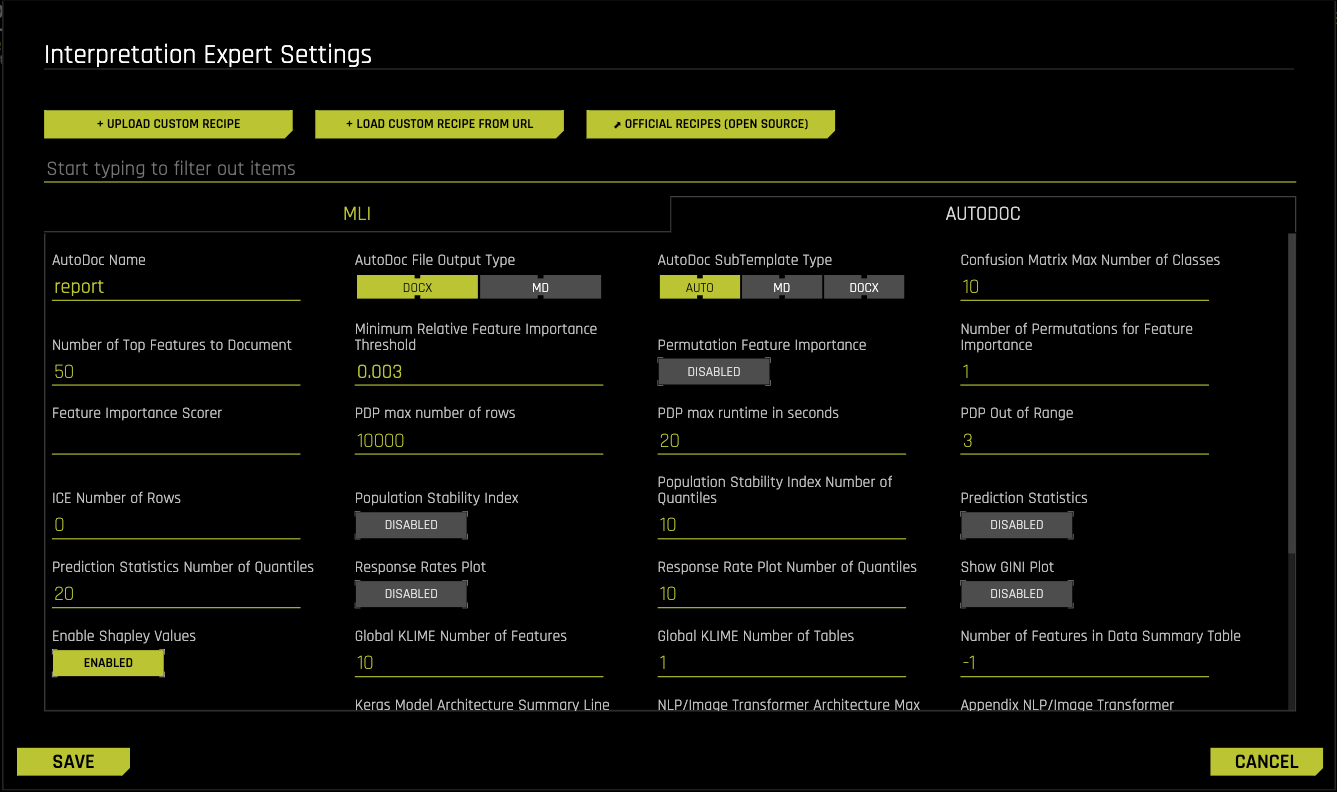
Task: Save the expert settings
Action: 72,761
